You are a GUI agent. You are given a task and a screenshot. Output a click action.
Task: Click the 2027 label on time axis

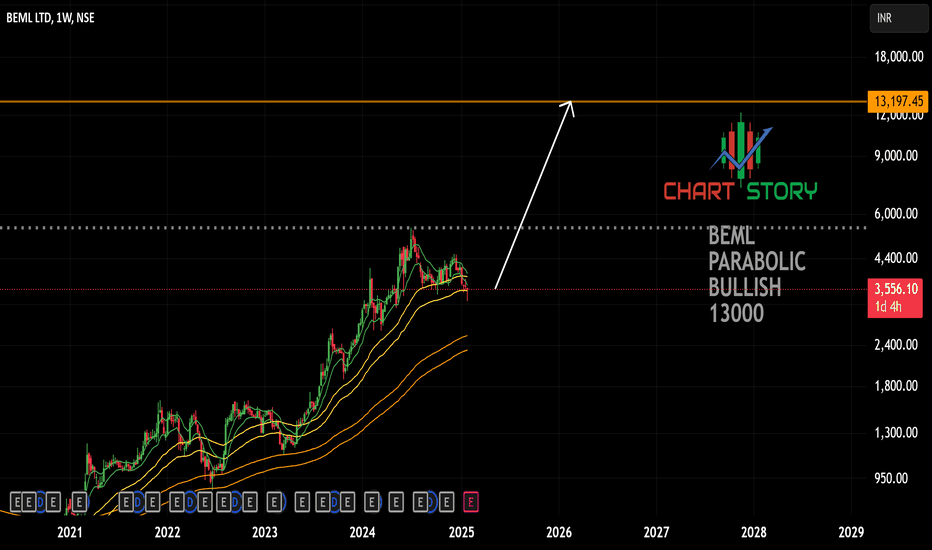[656, 533]
